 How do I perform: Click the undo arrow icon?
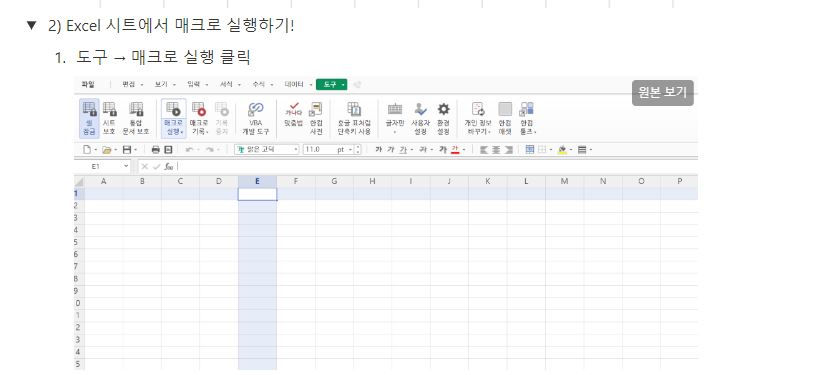click(x=189, y=150)
